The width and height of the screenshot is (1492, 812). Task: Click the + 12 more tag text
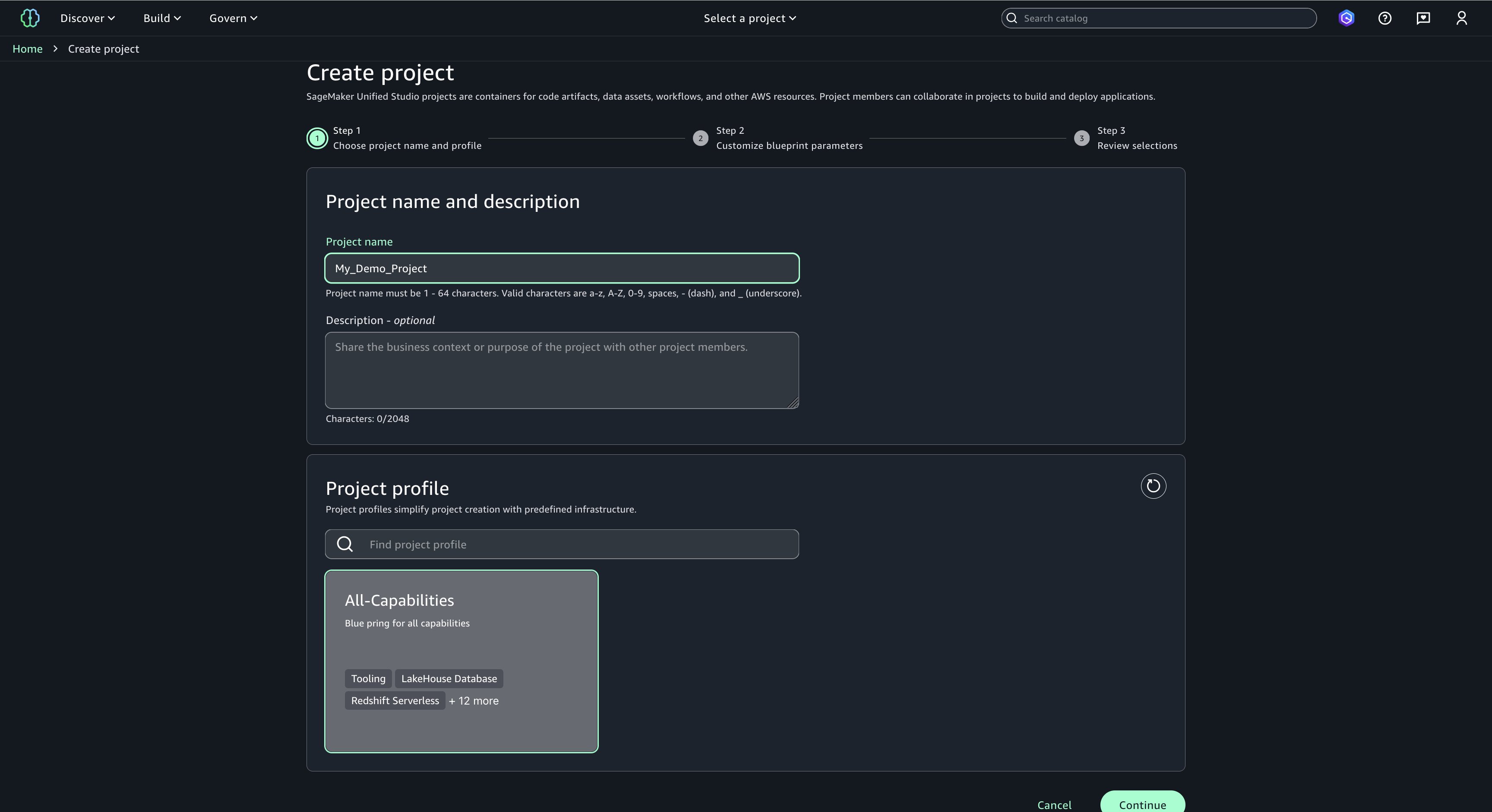(473, 700)
